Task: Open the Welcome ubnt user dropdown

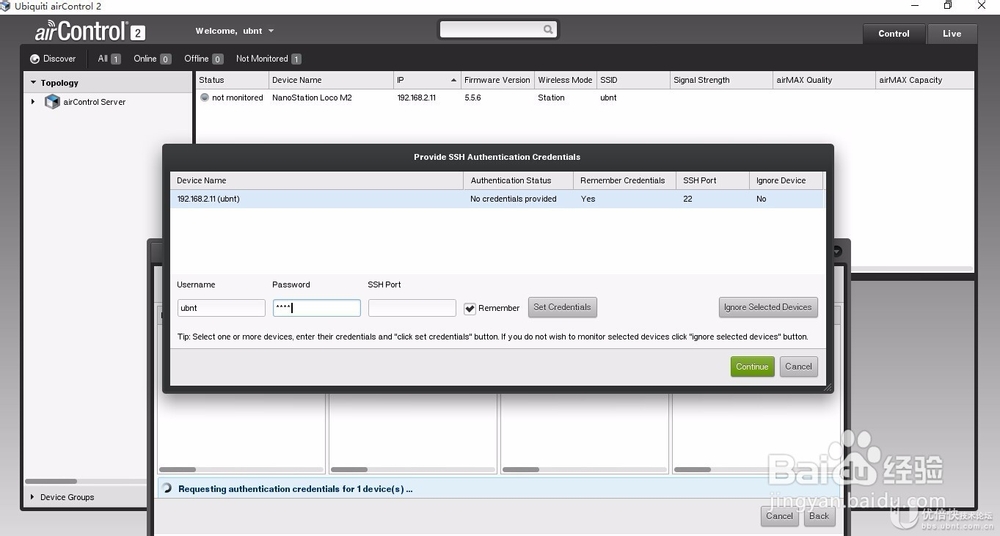Action: click(235, 31)
